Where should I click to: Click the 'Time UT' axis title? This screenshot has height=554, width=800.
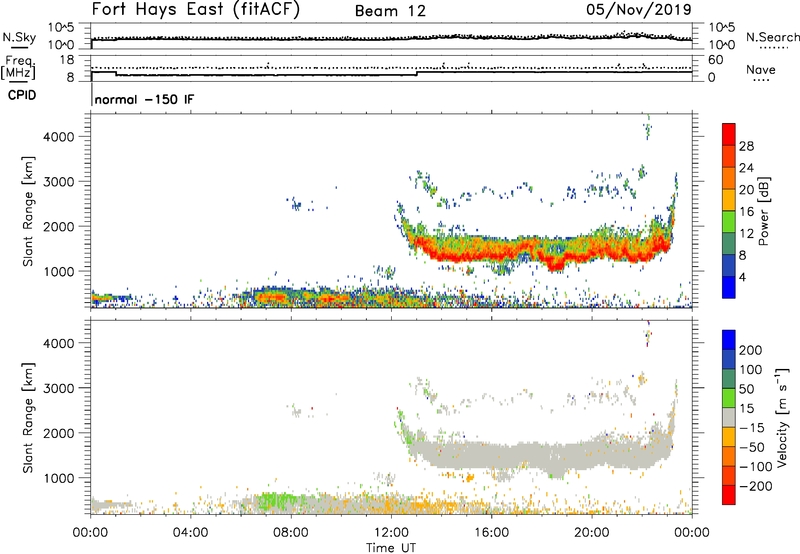391,548
